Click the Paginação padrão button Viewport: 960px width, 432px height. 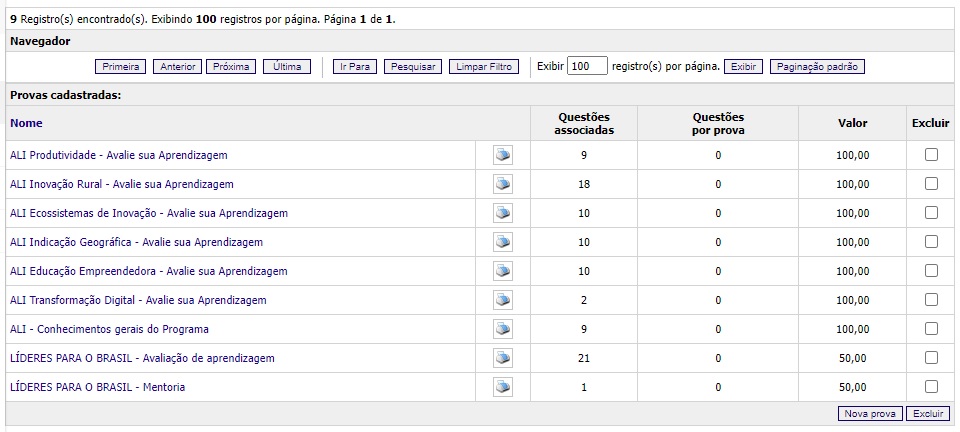pyautogui.click(x=817, y=67)
